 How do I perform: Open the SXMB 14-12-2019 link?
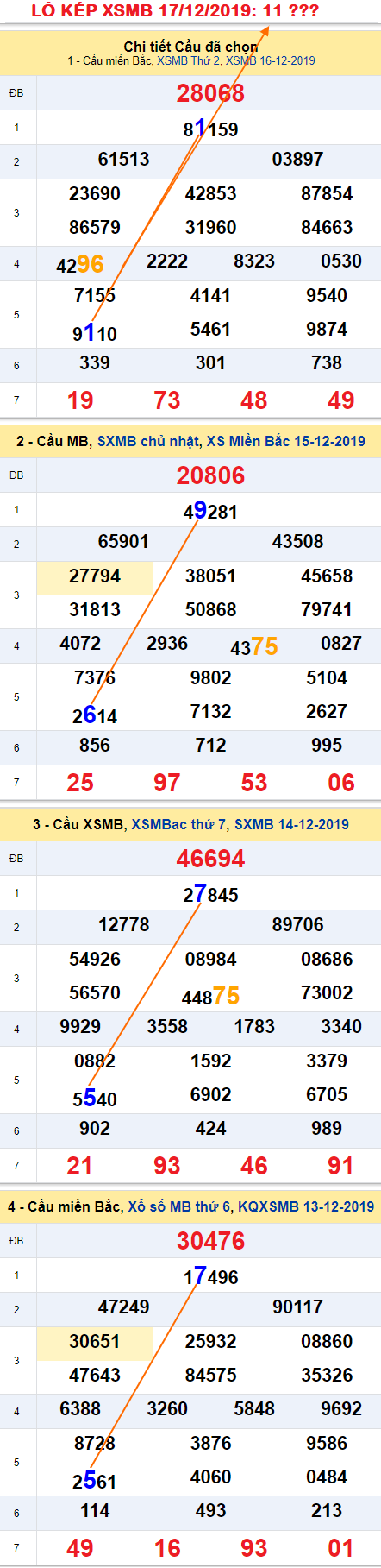[x=291, y=824]
